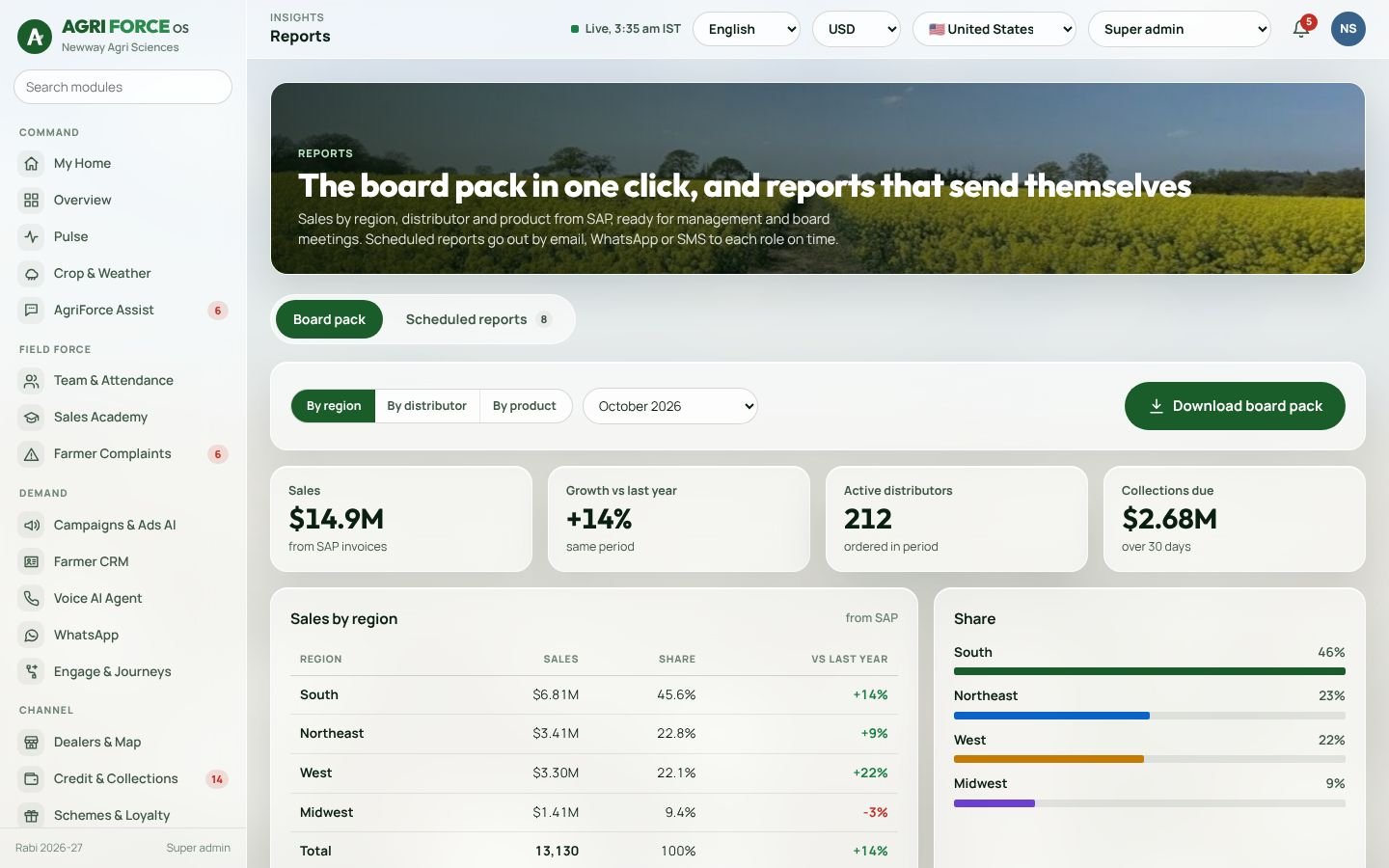This screenshot has width=1389, height=868.
Task: Select the Board pack tab
Action: point(329,319)
